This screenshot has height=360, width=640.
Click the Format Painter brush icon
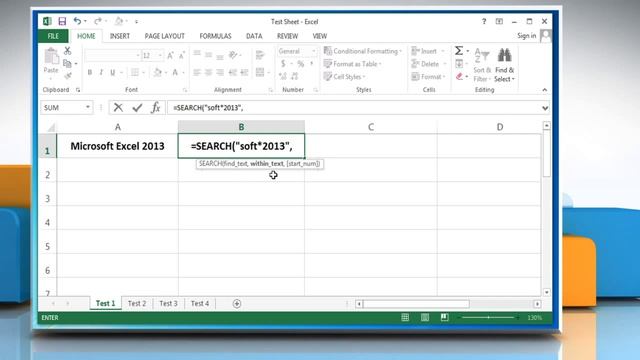(x=68, y=76)
